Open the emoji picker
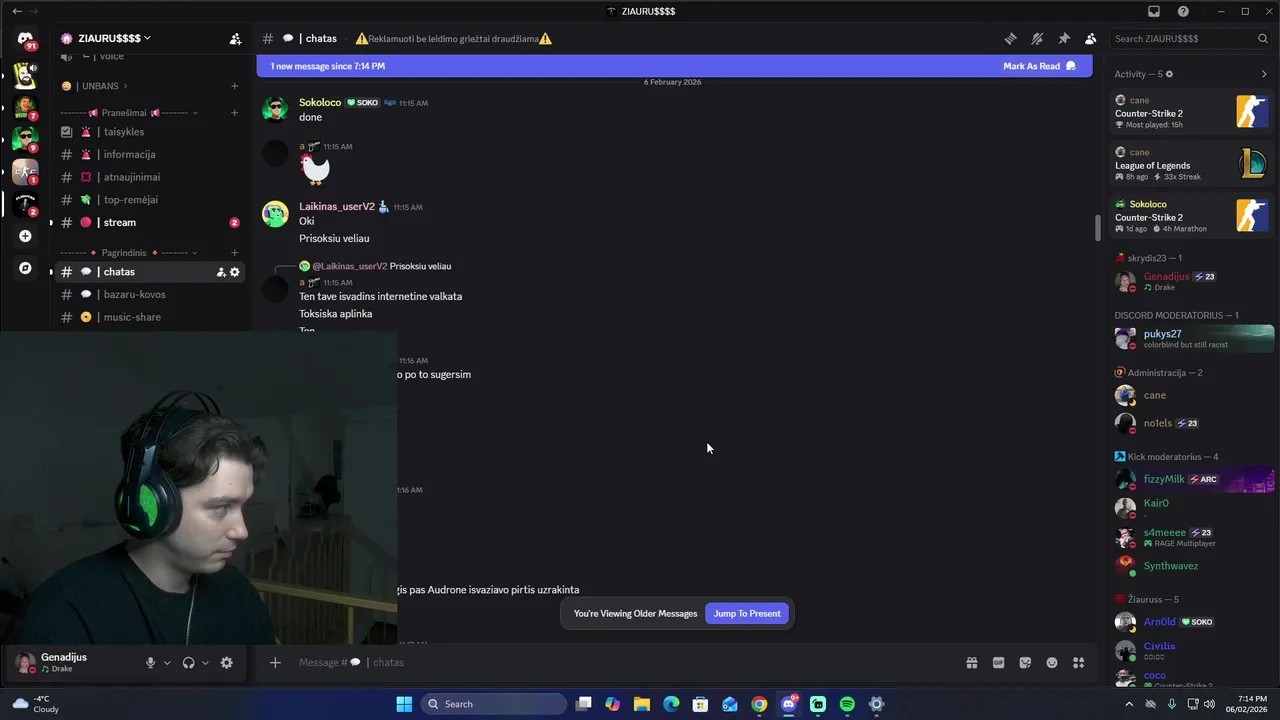Viewport: 1280px width, 720px height. tap(1052, 662)
